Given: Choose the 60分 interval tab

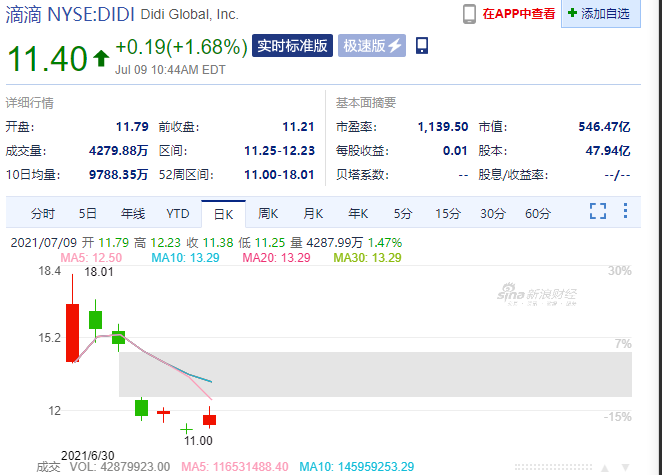Looking at the screenshot, I should (x=537, y=214).
